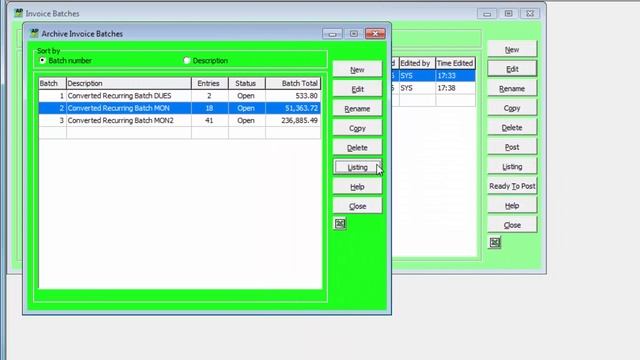Image resolution: width=640 pixels, height=360 pixels.
Task: Close Archive Invoice Batches with red X
Action: 375,34
